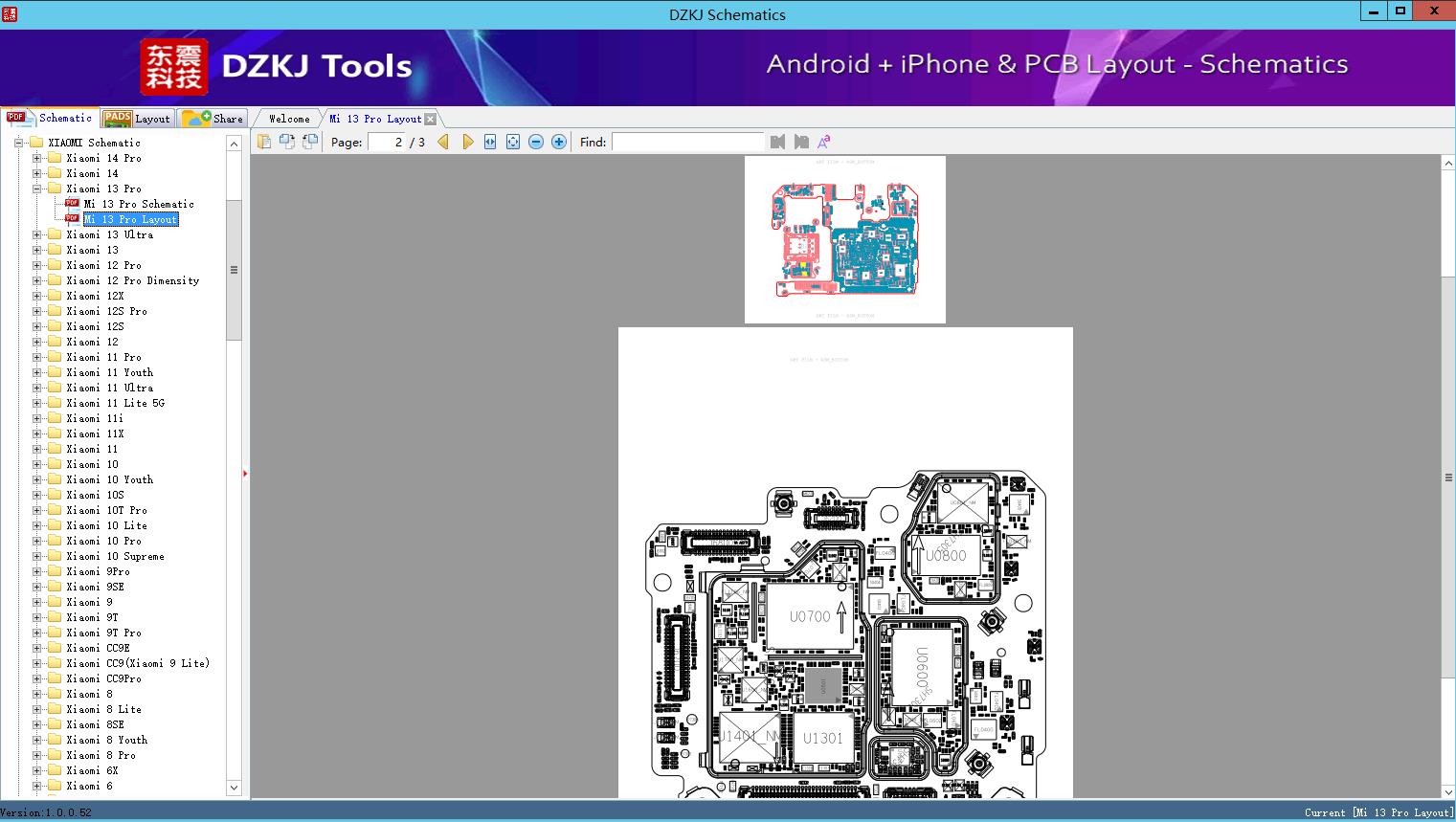Switch to the Schematic panel tab
This screenshot has width=1456, height=822.
click(50, 118)
